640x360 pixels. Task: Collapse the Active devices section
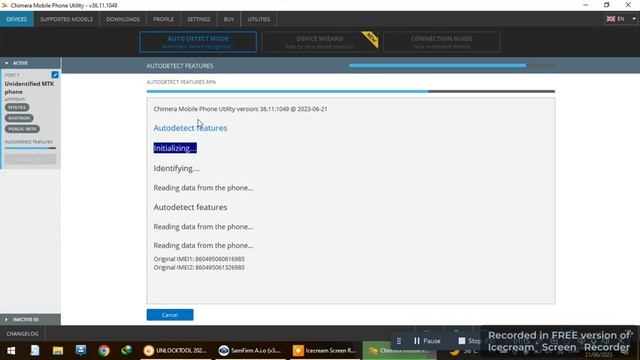[30, 63]
